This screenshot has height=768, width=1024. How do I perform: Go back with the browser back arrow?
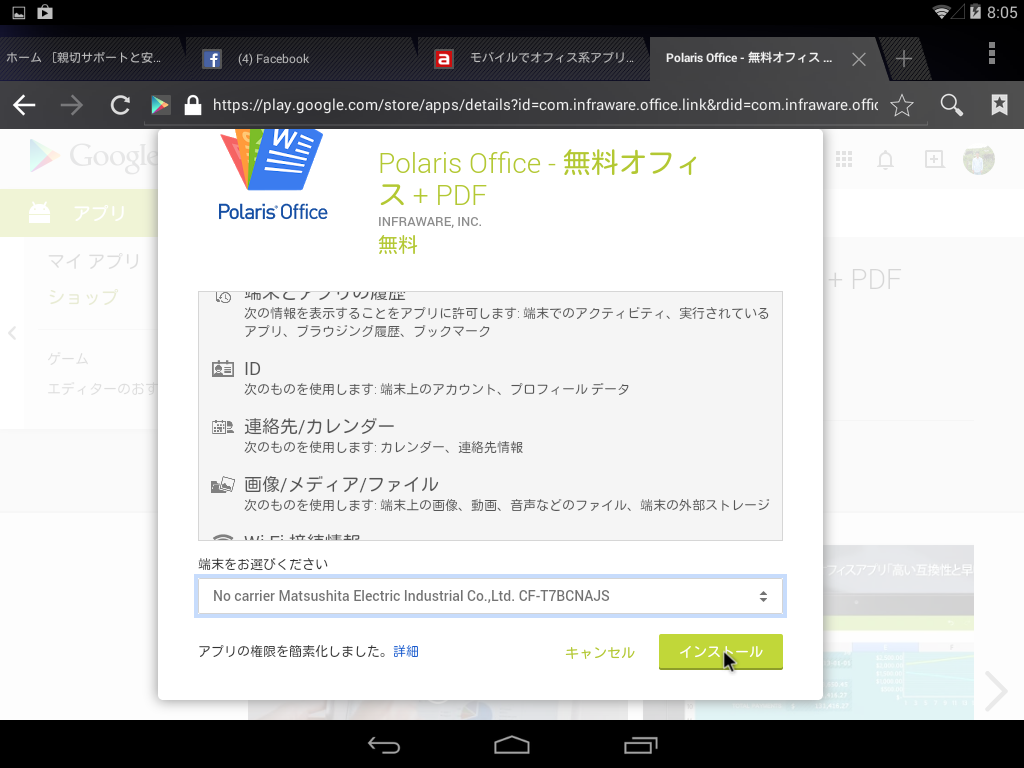pyautogui.click(x=25, y=105)
